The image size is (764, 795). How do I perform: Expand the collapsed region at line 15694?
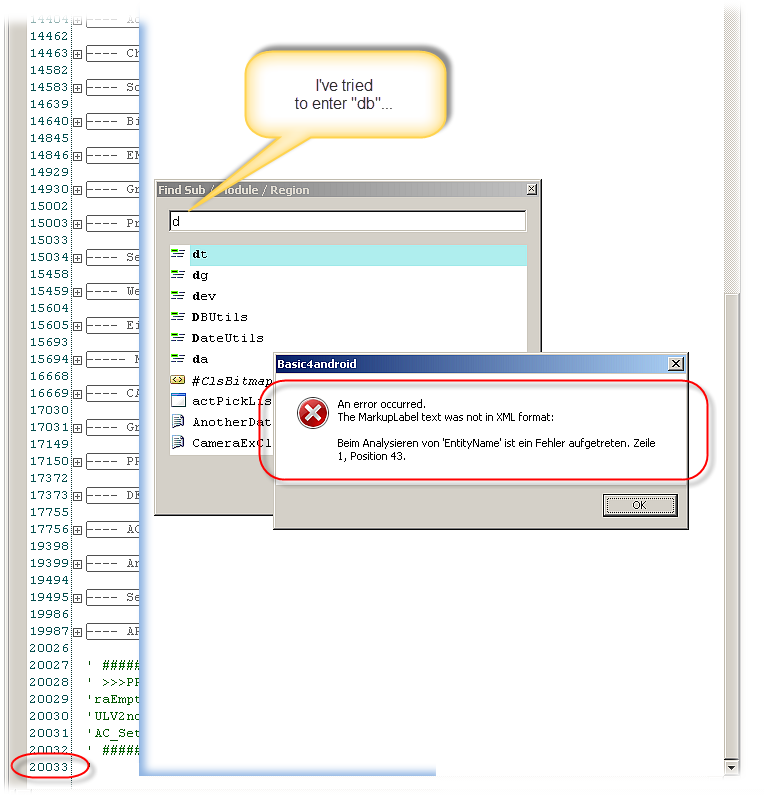[x=78, y=360]
